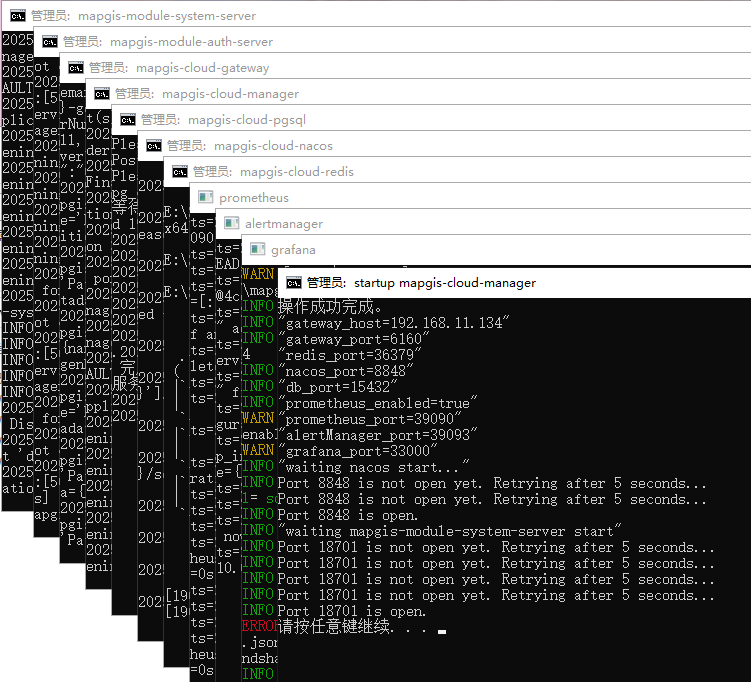Click the alertmanager window app icon

point(232,223)
